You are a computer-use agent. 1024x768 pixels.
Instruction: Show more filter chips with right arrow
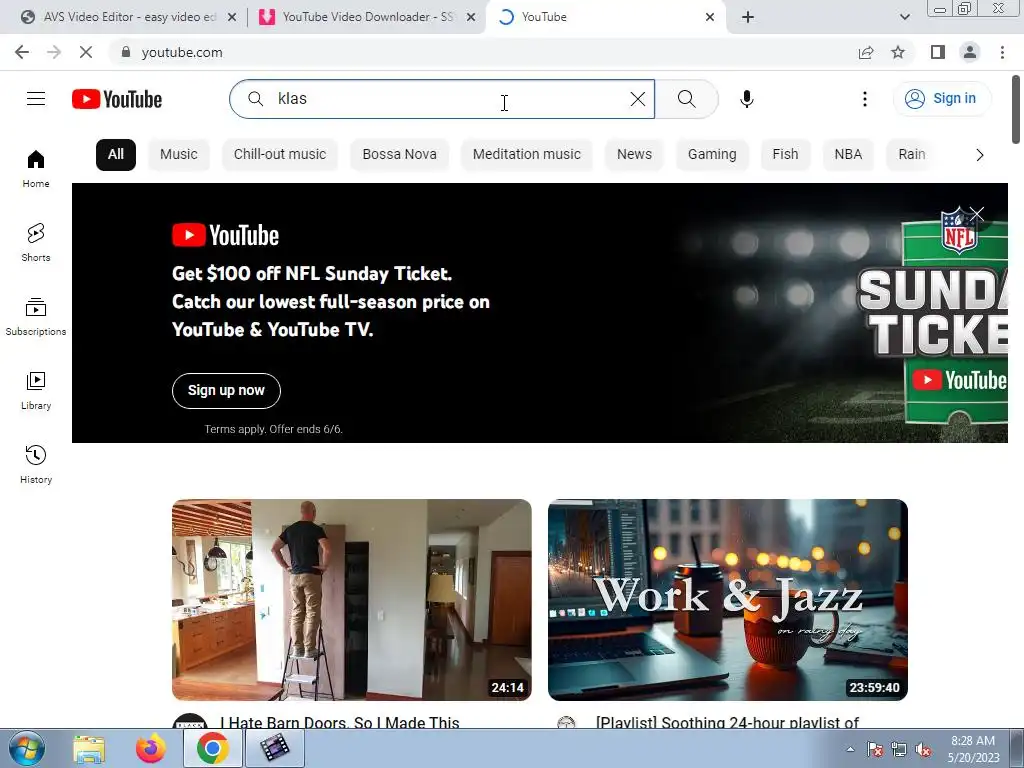979,155
